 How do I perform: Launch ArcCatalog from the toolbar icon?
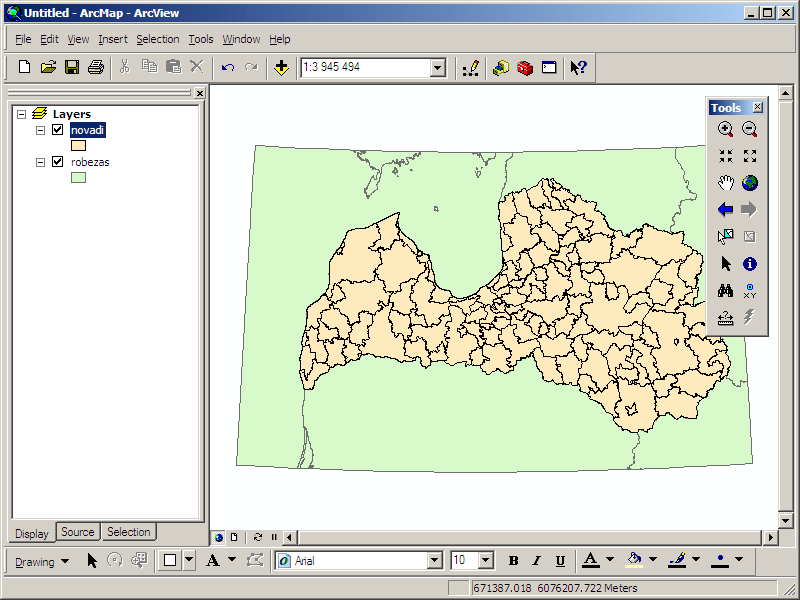click(501, 67)
